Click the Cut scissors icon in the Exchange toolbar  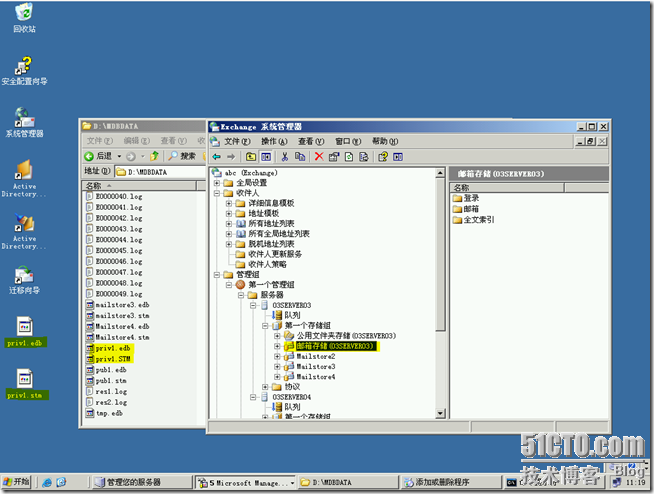pyautogui.click(x=285, y=157)
